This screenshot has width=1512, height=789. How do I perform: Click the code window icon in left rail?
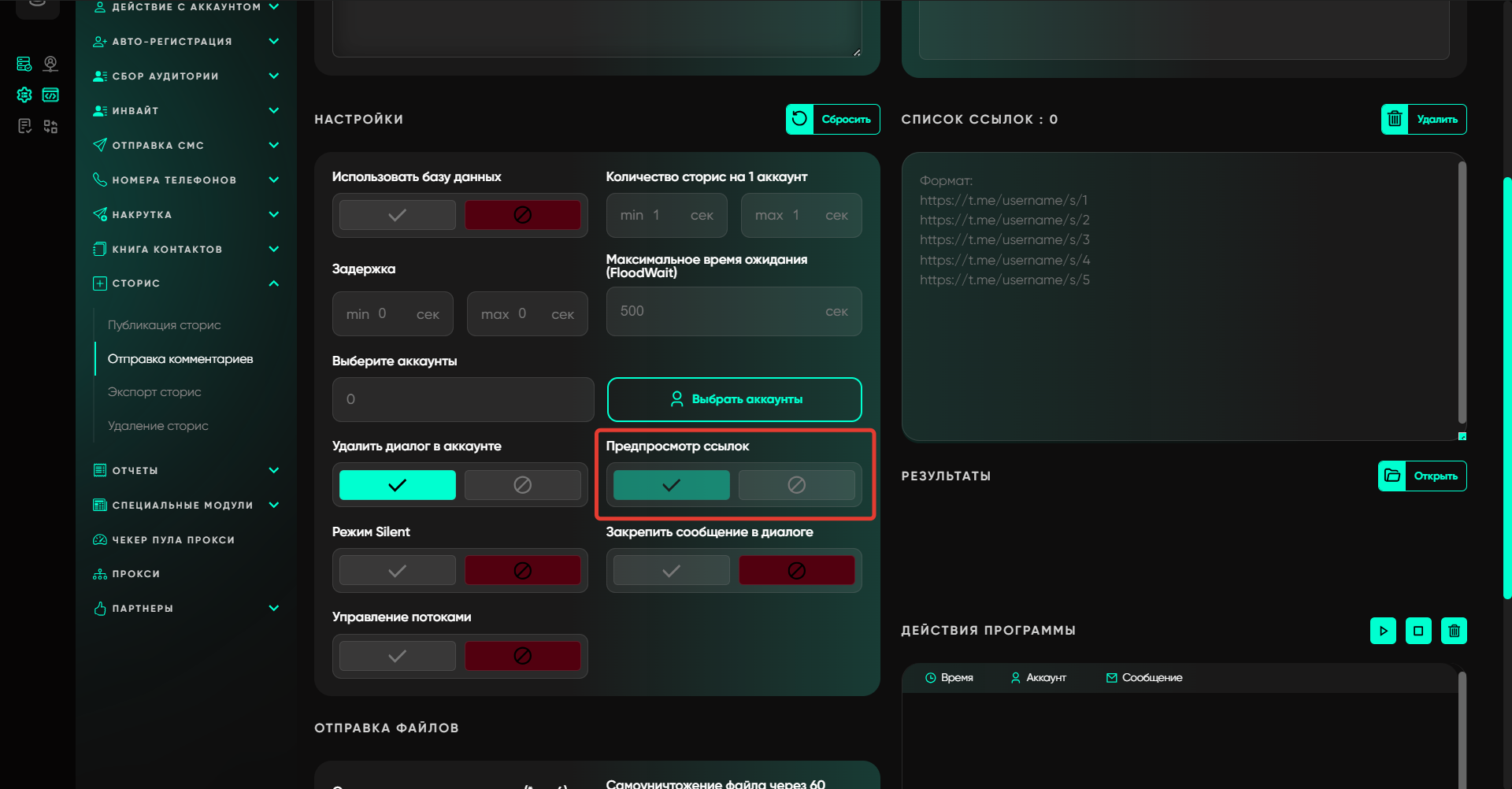[x=50, y=95]
